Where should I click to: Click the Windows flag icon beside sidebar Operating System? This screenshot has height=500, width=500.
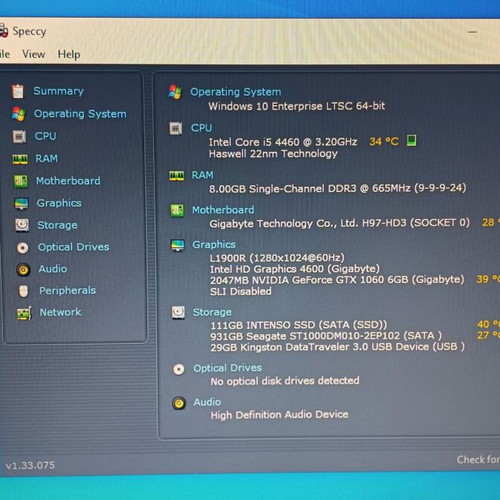[x=19, y=114]
